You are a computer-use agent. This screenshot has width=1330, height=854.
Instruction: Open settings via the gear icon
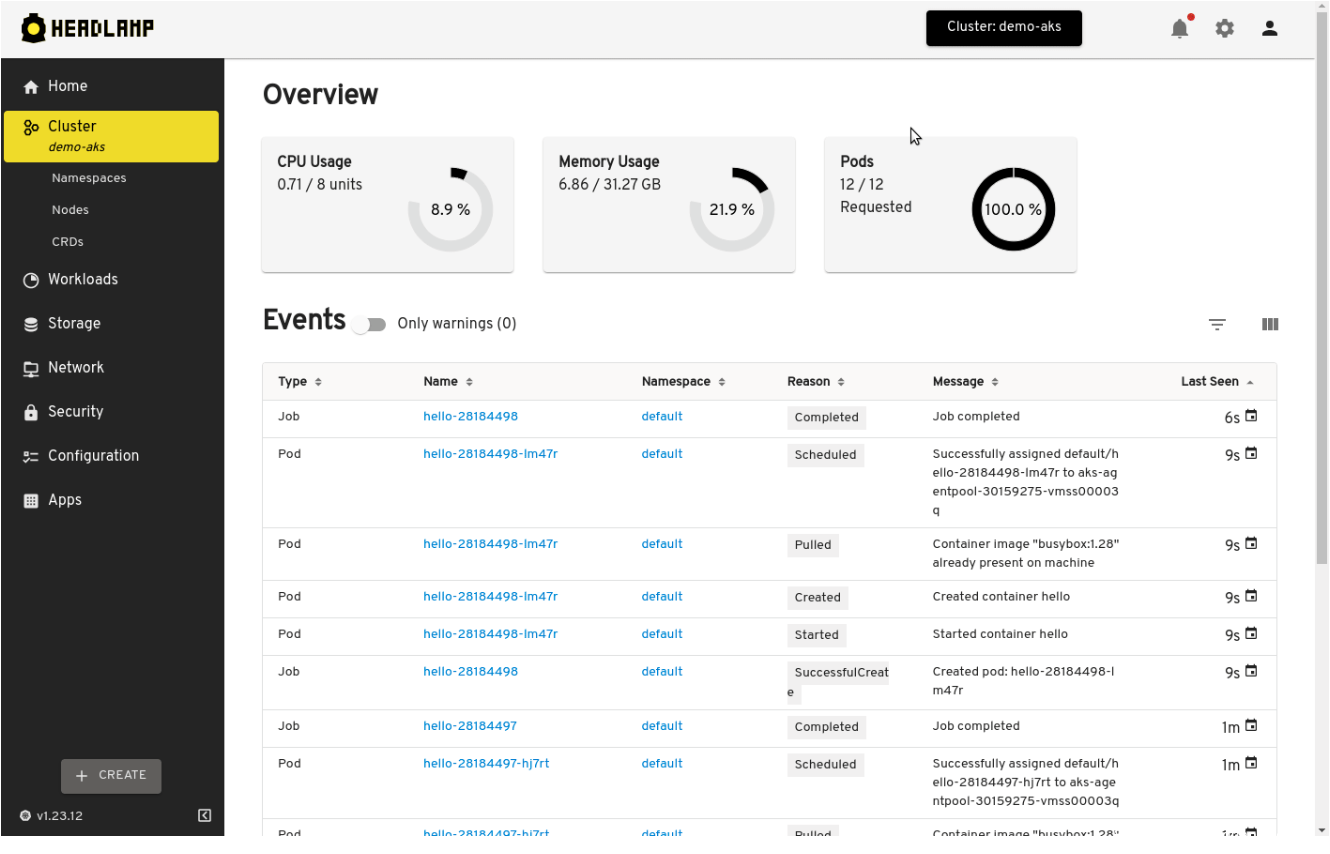tap(1225, 29)
